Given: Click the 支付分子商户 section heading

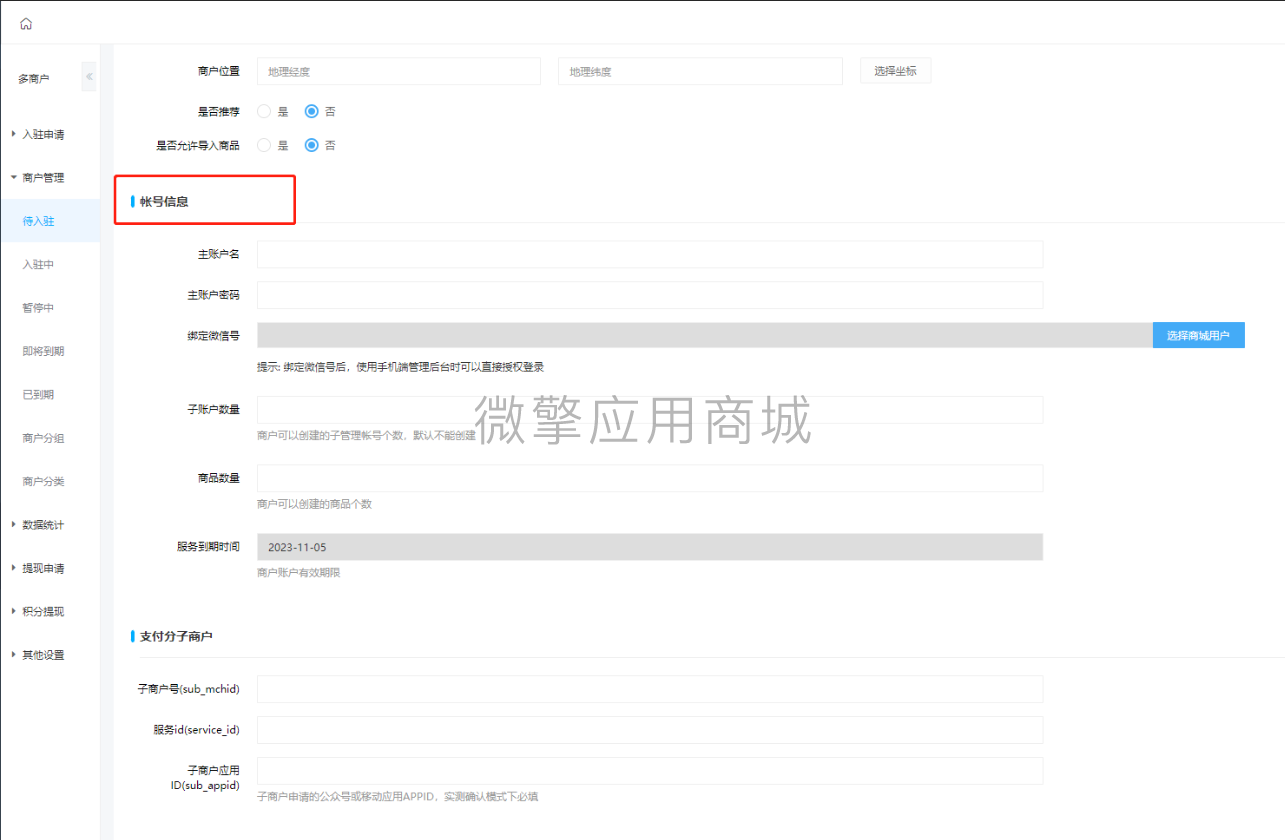Looking at the screenshot, I should pos(176,636).
